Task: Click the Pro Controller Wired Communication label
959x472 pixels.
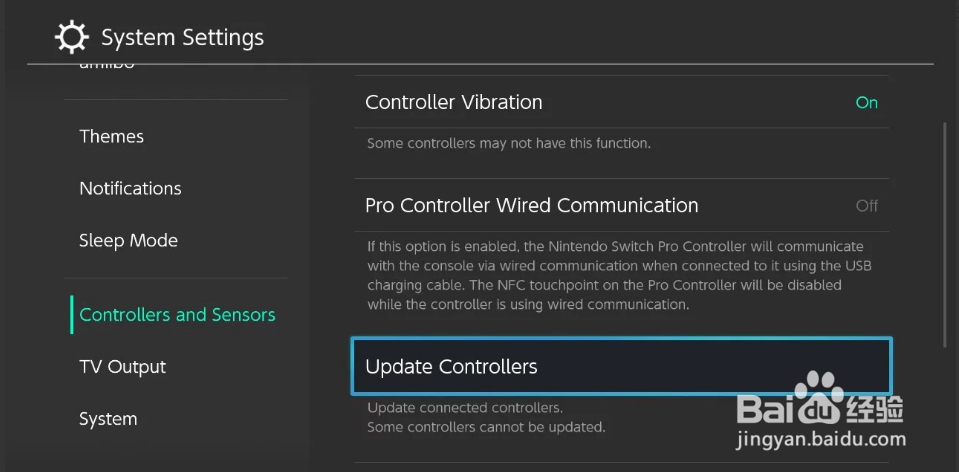Action: coord(531,205)
